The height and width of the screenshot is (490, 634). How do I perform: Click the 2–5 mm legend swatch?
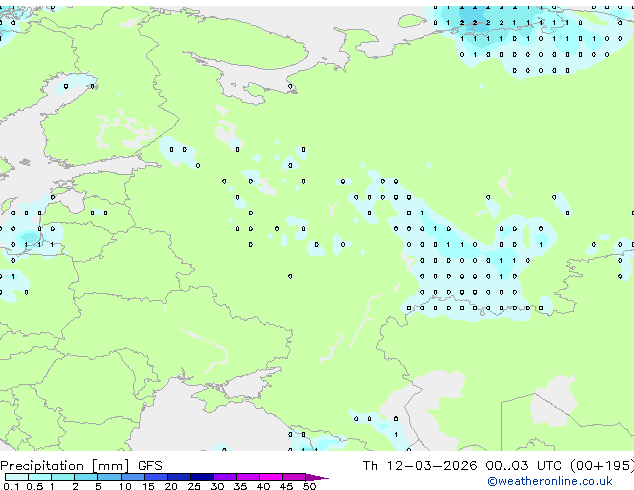pos(86,477)
